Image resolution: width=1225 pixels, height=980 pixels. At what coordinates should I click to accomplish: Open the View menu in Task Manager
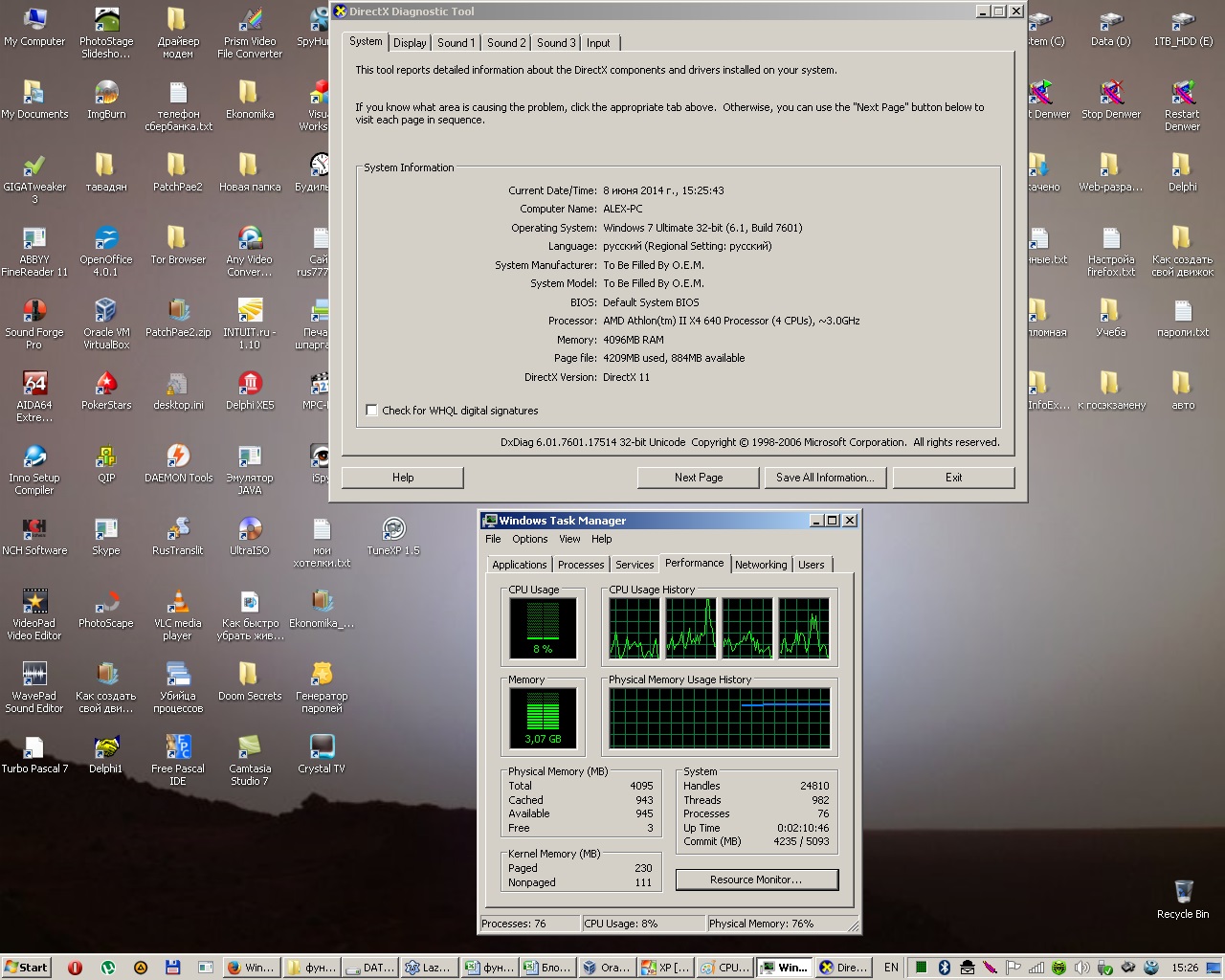point(569,539)
